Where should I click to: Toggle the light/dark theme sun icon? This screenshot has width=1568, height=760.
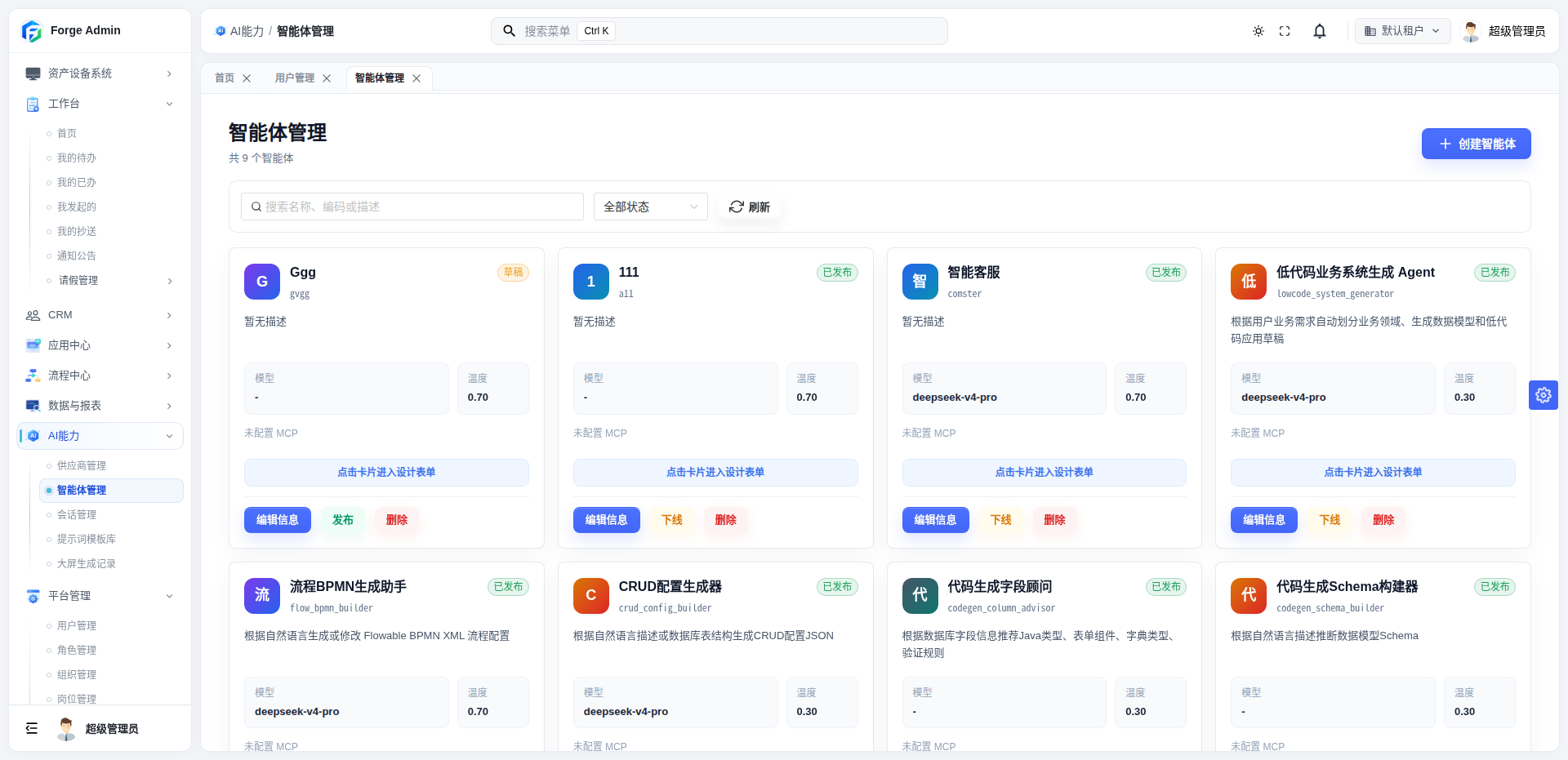coord(1258,31)
